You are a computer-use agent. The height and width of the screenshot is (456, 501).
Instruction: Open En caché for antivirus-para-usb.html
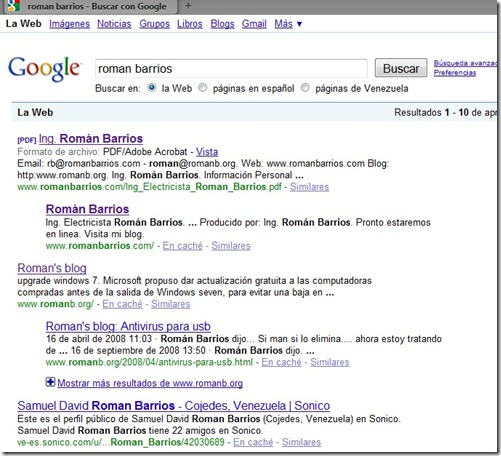281,362
